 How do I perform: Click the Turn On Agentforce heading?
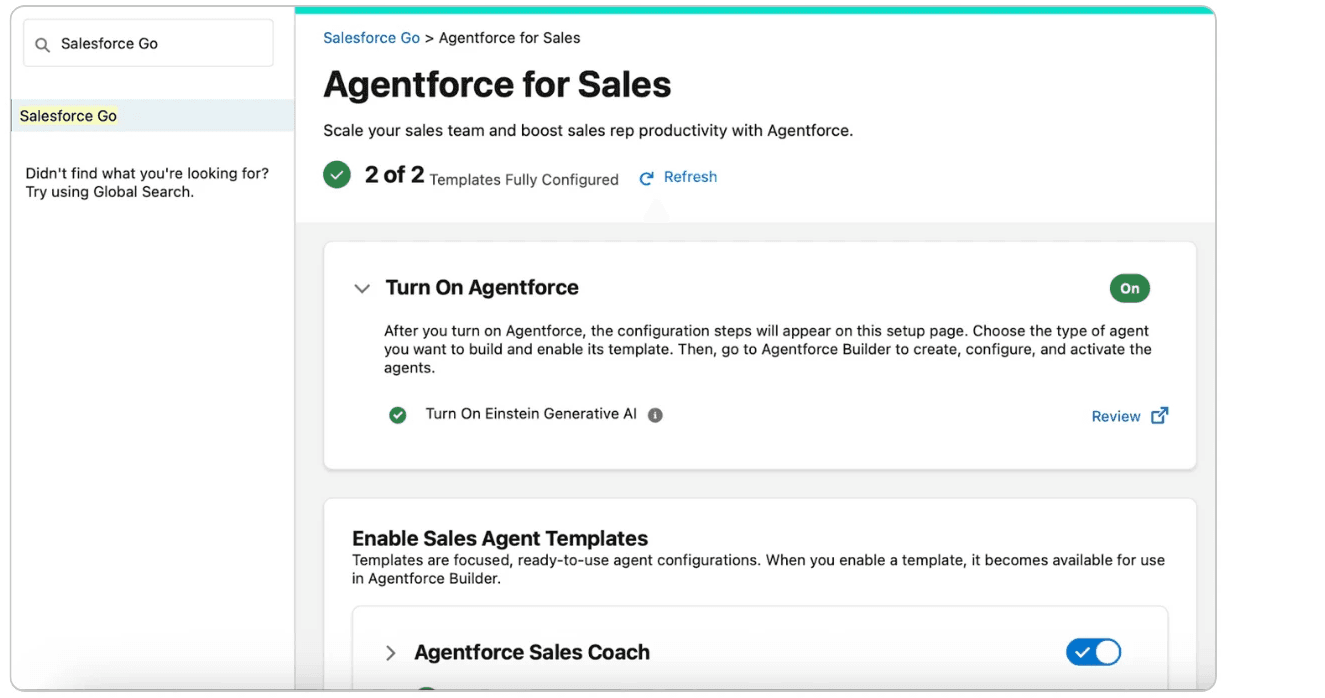[x=482, y=288]
